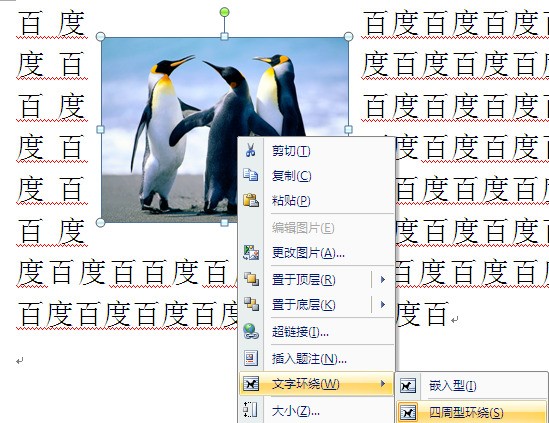Image resolution: width=549 pixels, height=423 pixels.
Task: Select 嵌入型(I) wrapping option
Action: [x=473, y=386]
